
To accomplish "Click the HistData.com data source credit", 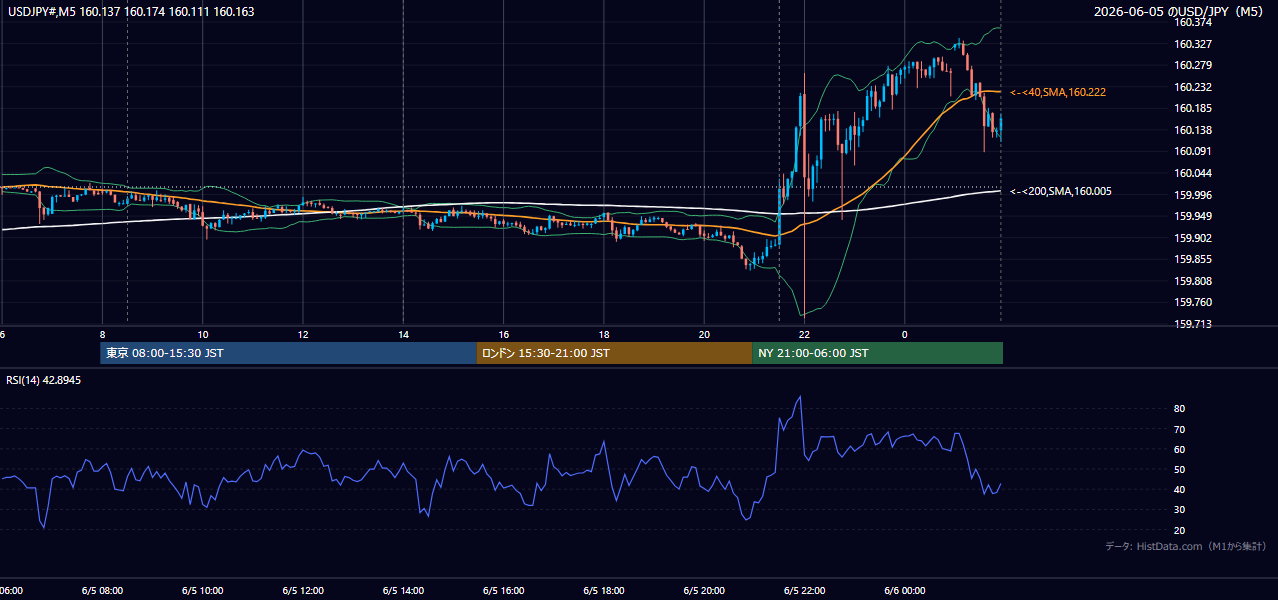I will pyautogui.click(x=1186, y=546).
